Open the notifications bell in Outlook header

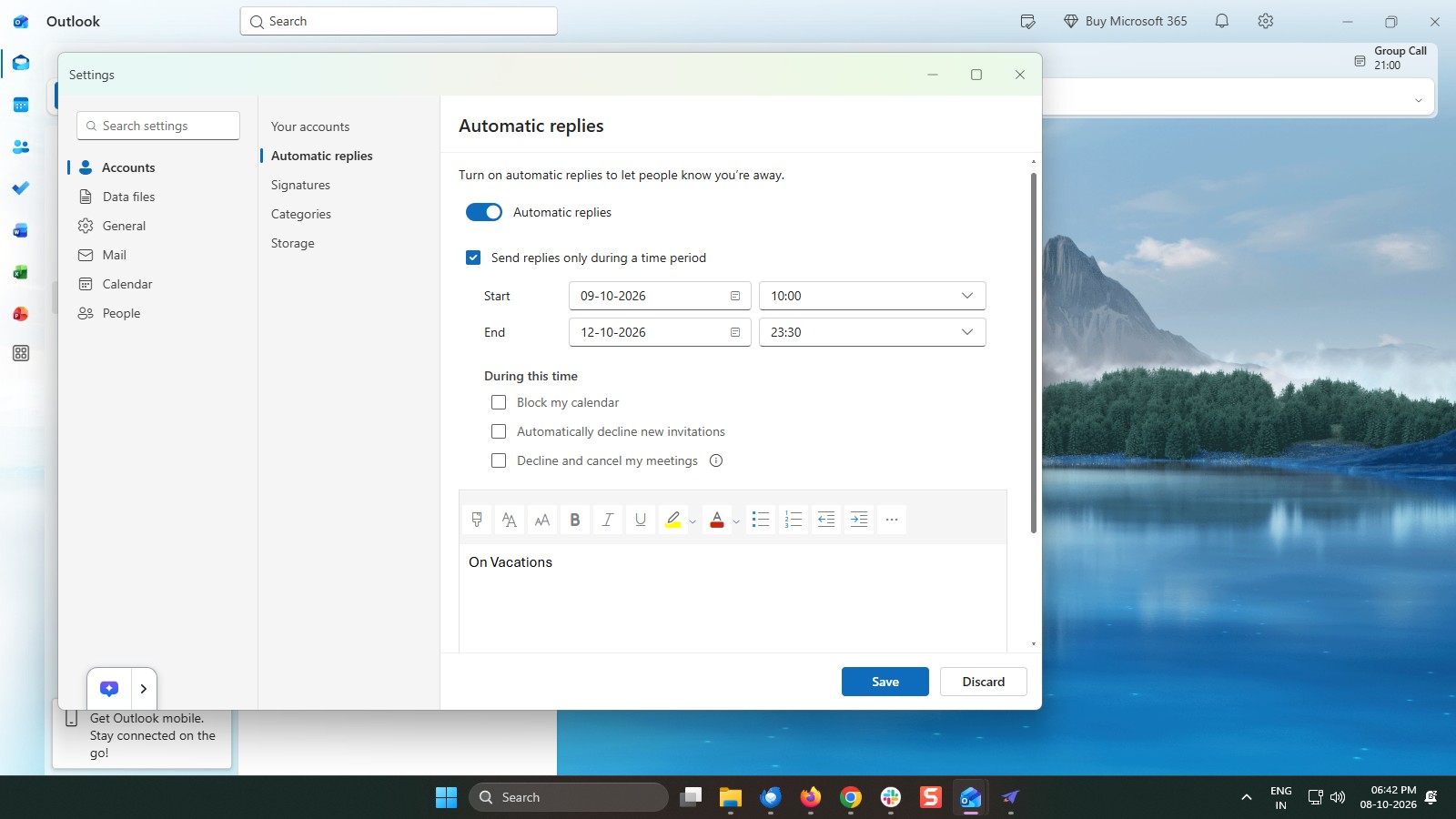tap(1222, 21)
